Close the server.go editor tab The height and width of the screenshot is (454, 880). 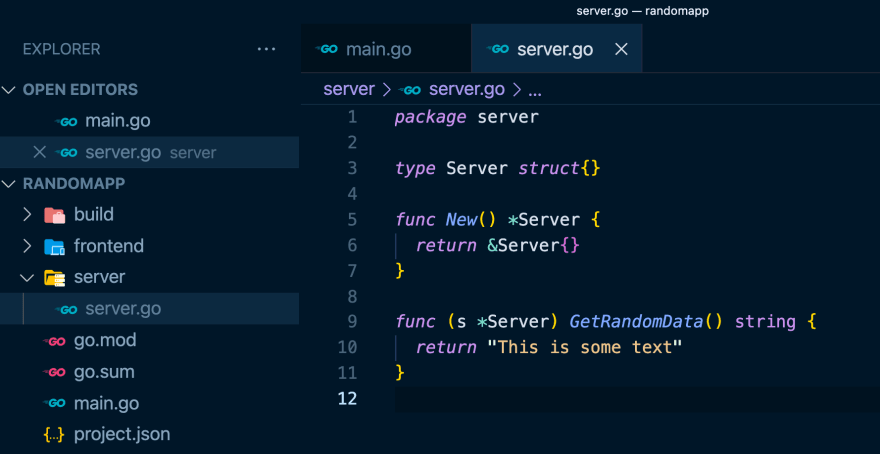(621, 49)
